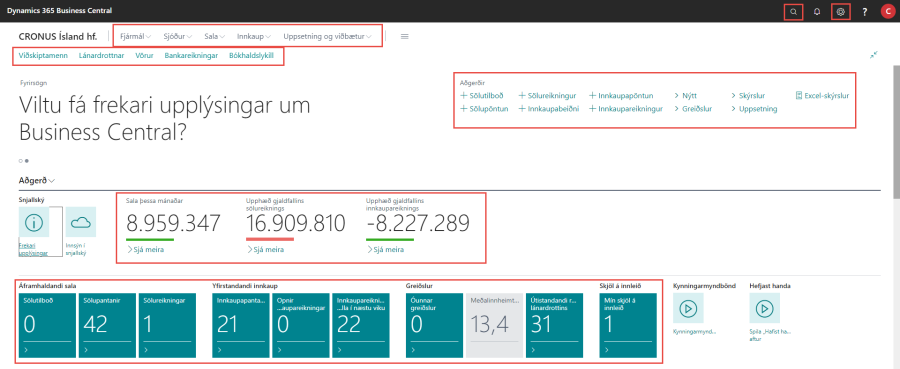Select the second headline pagination dot
Image resolution: width=900 pixels, height=369 pixels.
(x=27, y=161)
